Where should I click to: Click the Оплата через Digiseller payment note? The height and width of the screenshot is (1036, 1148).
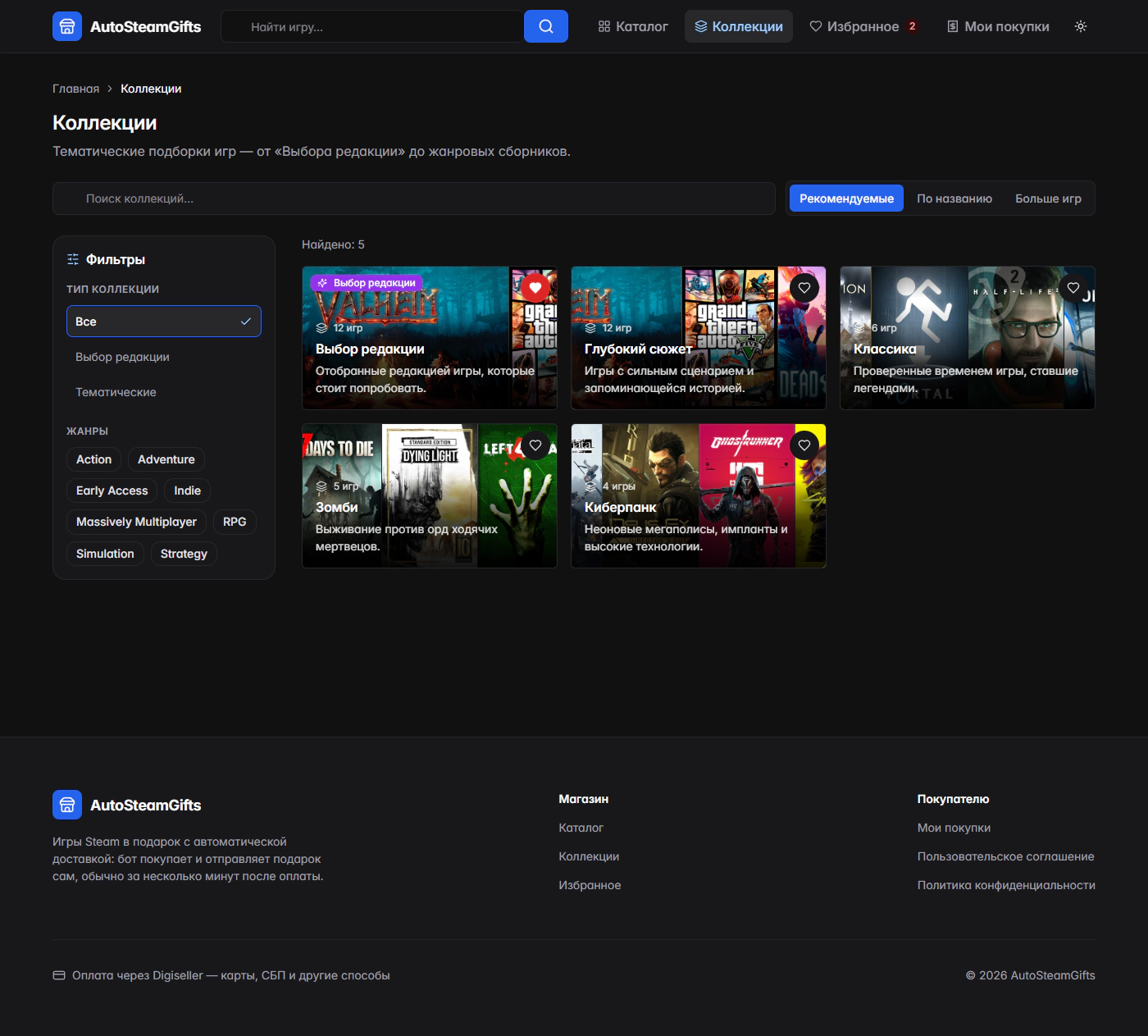click(x=221, y=975)
